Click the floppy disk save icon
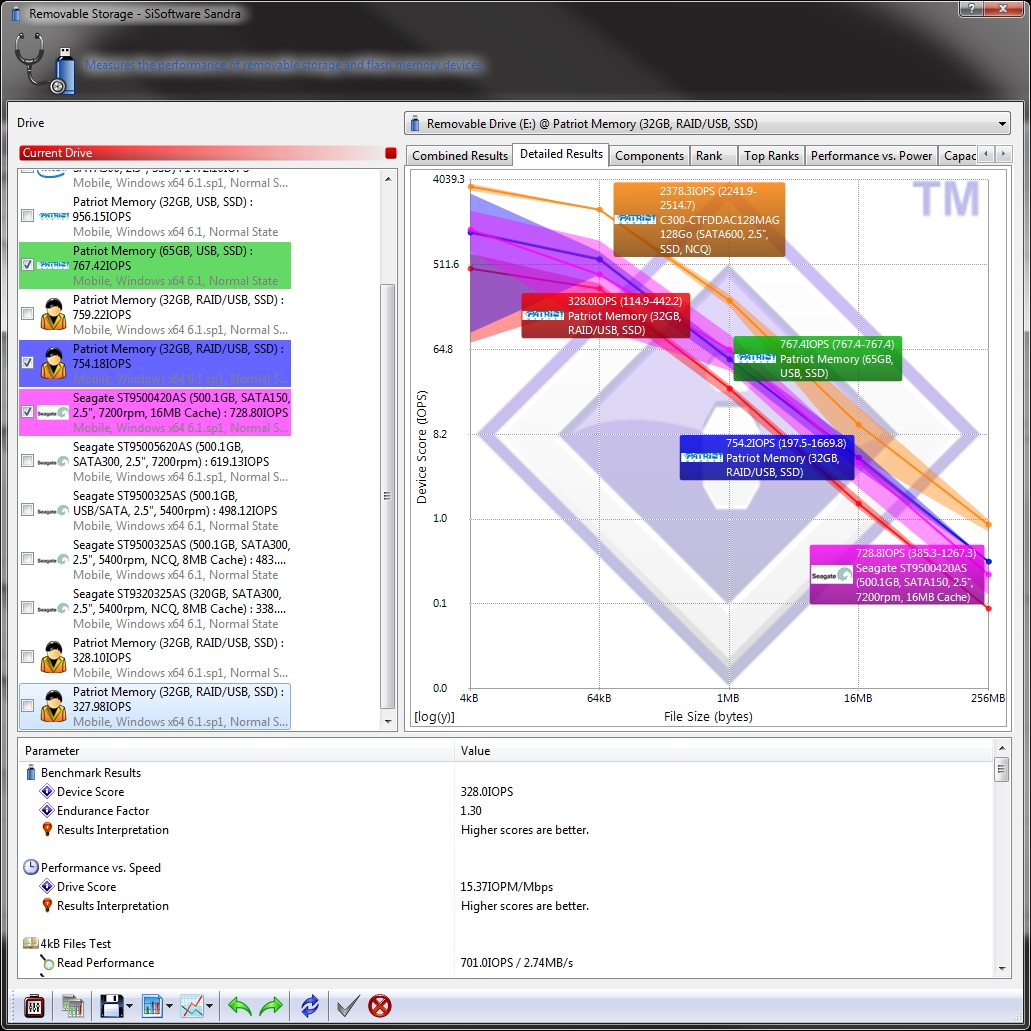Screen dimensions: 1031x1031 click(x=111, y=1006)
